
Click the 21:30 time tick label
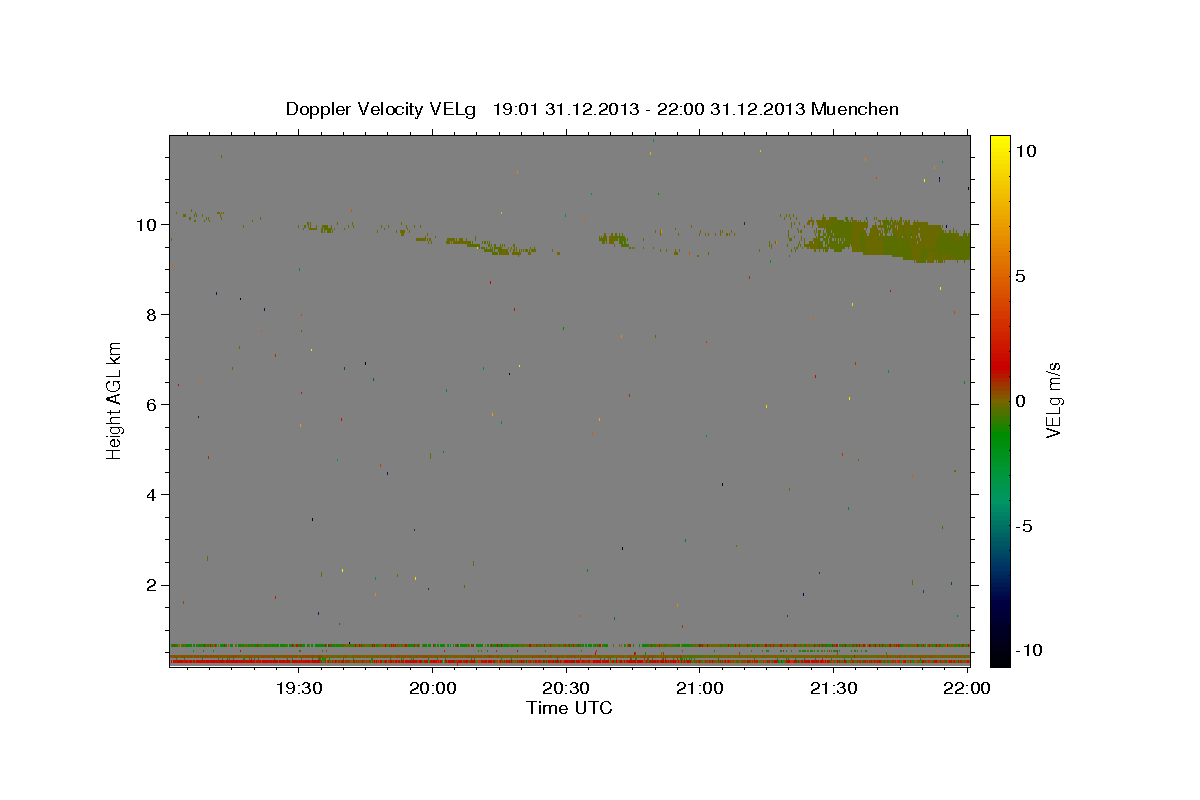pyautogui.click(x=833, y=688)
